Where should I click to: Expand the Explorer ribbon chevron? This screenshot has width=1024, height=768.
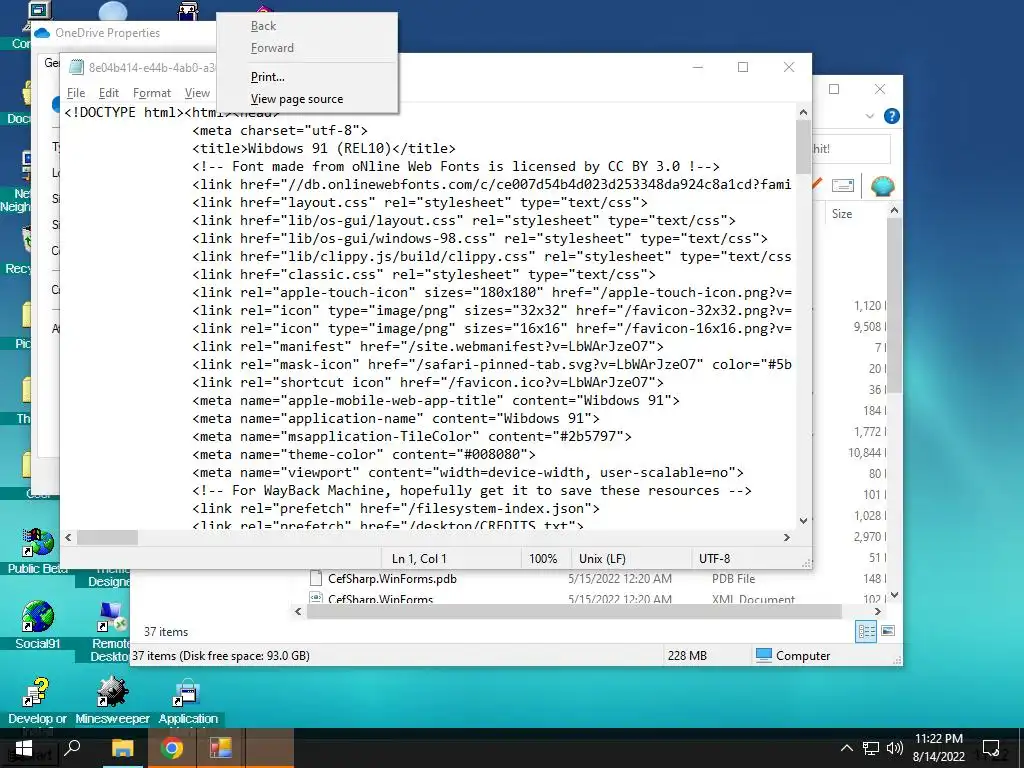tap(869, 116)
